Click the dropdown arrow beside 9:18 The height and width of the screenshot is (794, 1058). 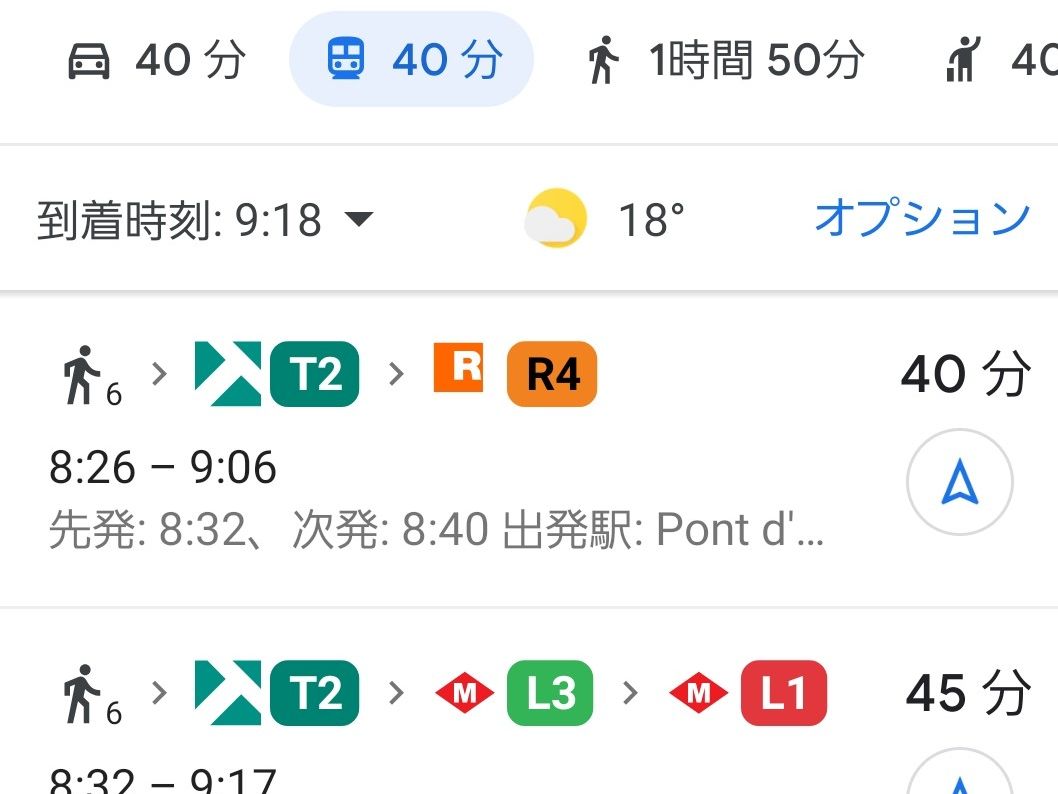(357, 219)
